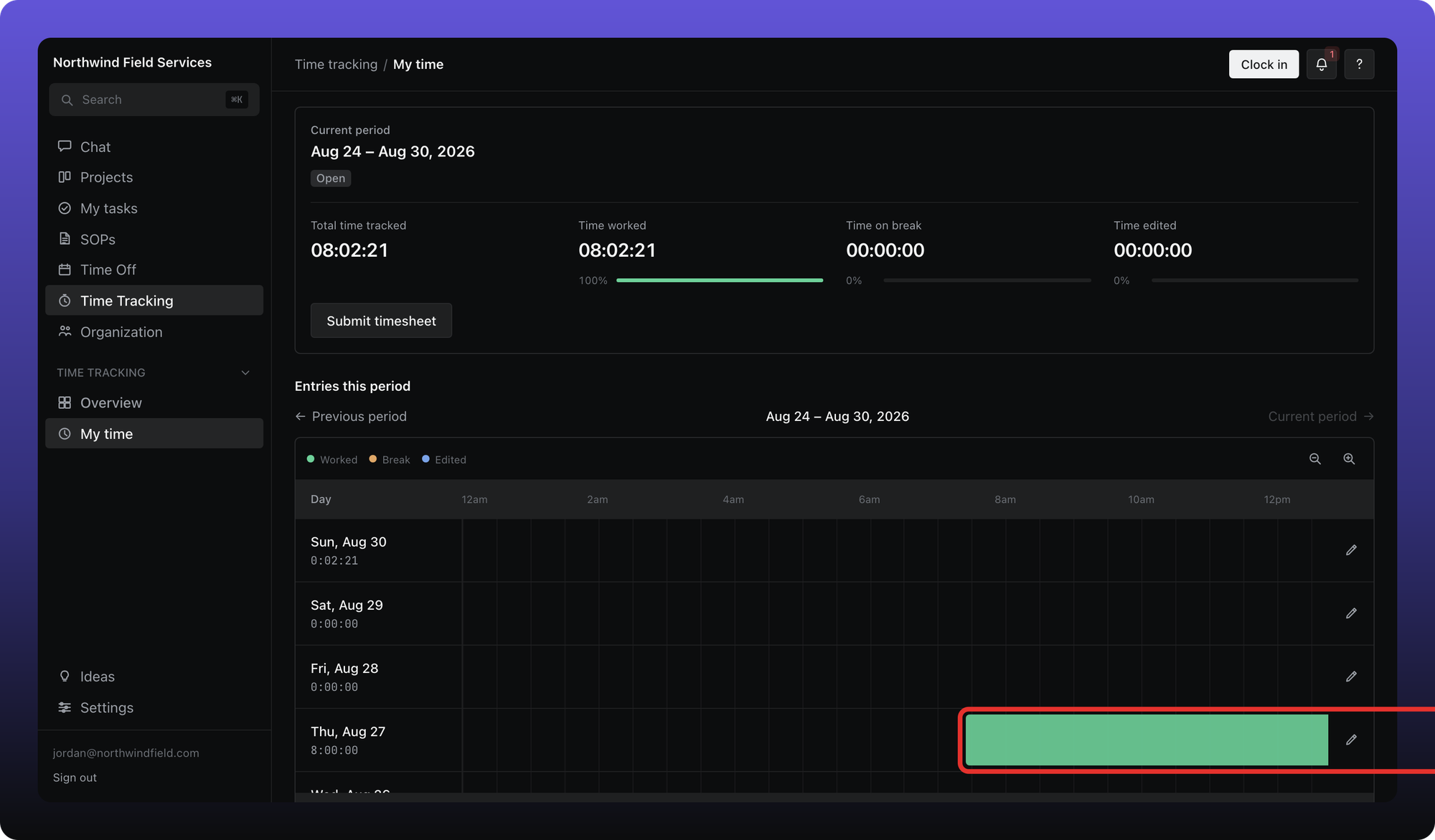Click the Day column header
This screenshot has height=840, width=1435.
click(321, 499)
